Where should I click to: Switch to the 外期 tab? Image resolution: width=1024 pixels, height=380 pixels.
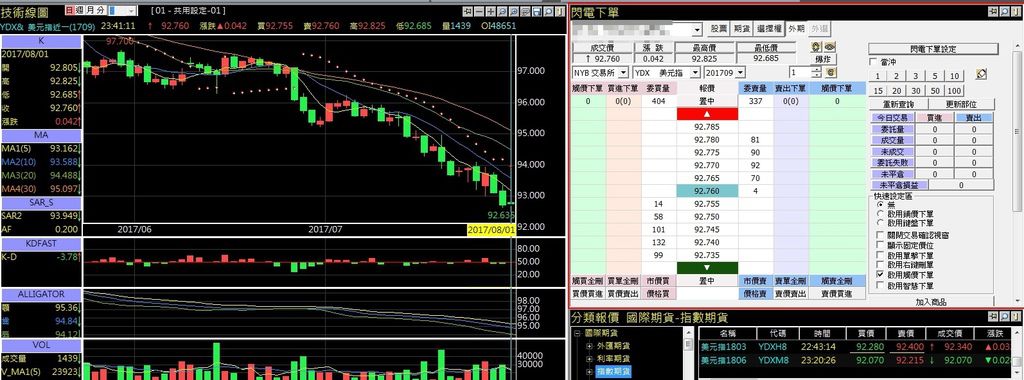point(797,29)
